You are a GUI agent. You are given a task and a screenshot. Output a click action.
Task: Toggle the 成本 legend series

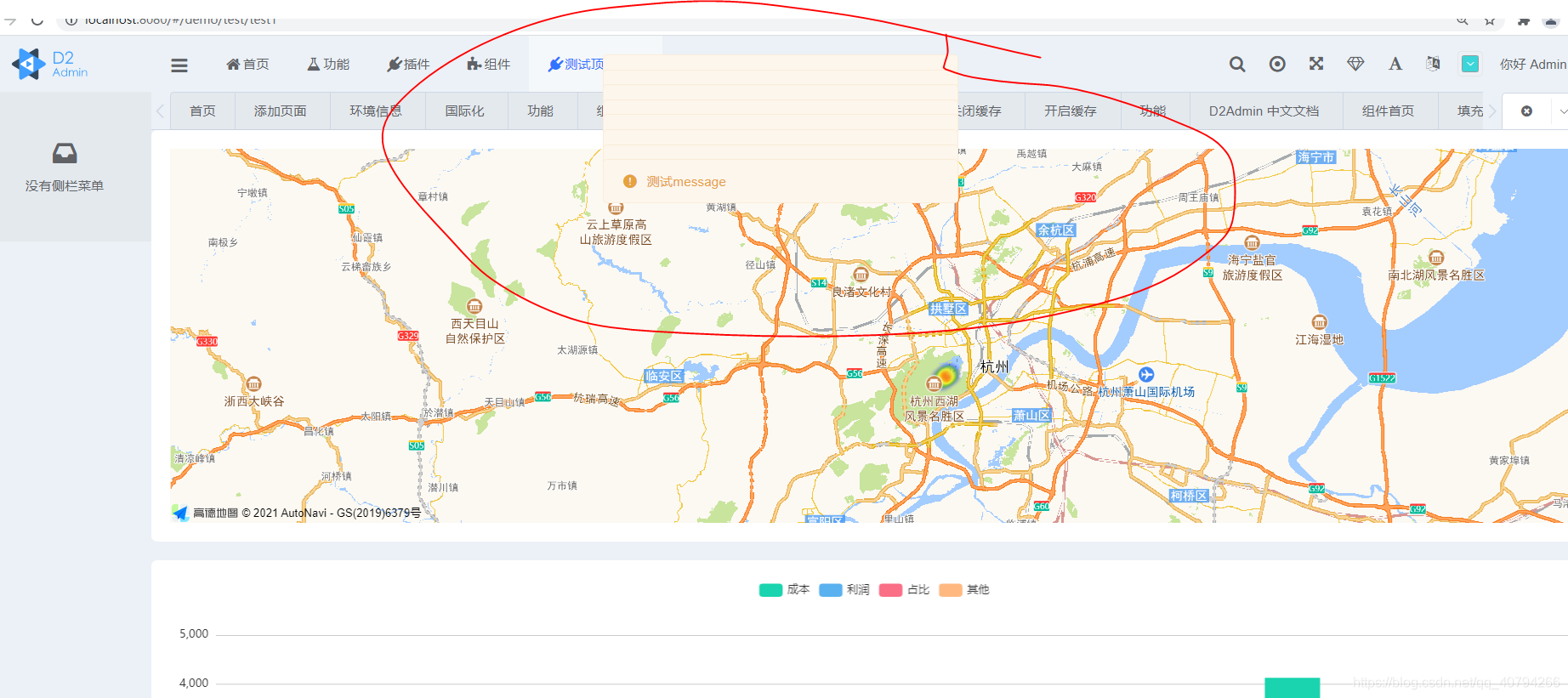[x=783, y=589]
